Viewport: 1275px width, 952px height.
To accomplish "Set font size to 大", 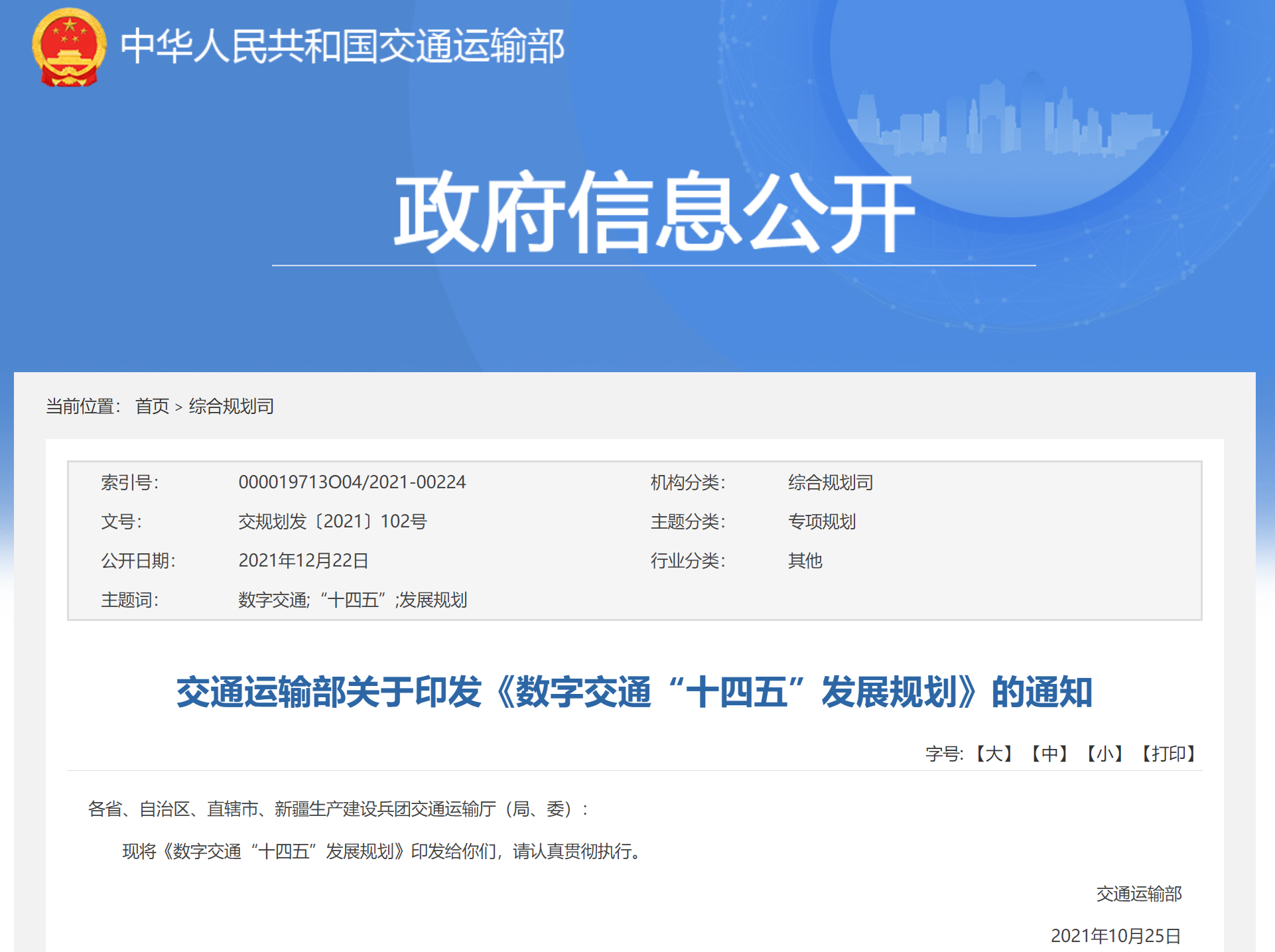I will (993, 754).
